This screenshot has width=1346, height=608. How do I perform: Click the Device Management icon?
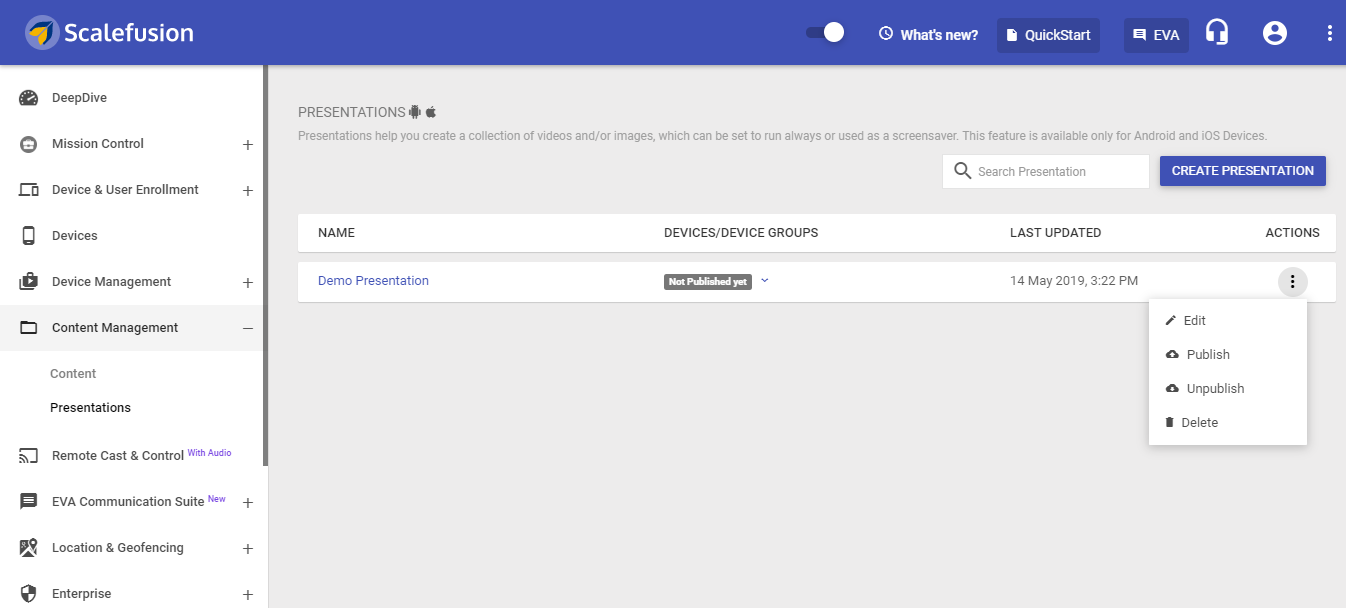[28, 282]
